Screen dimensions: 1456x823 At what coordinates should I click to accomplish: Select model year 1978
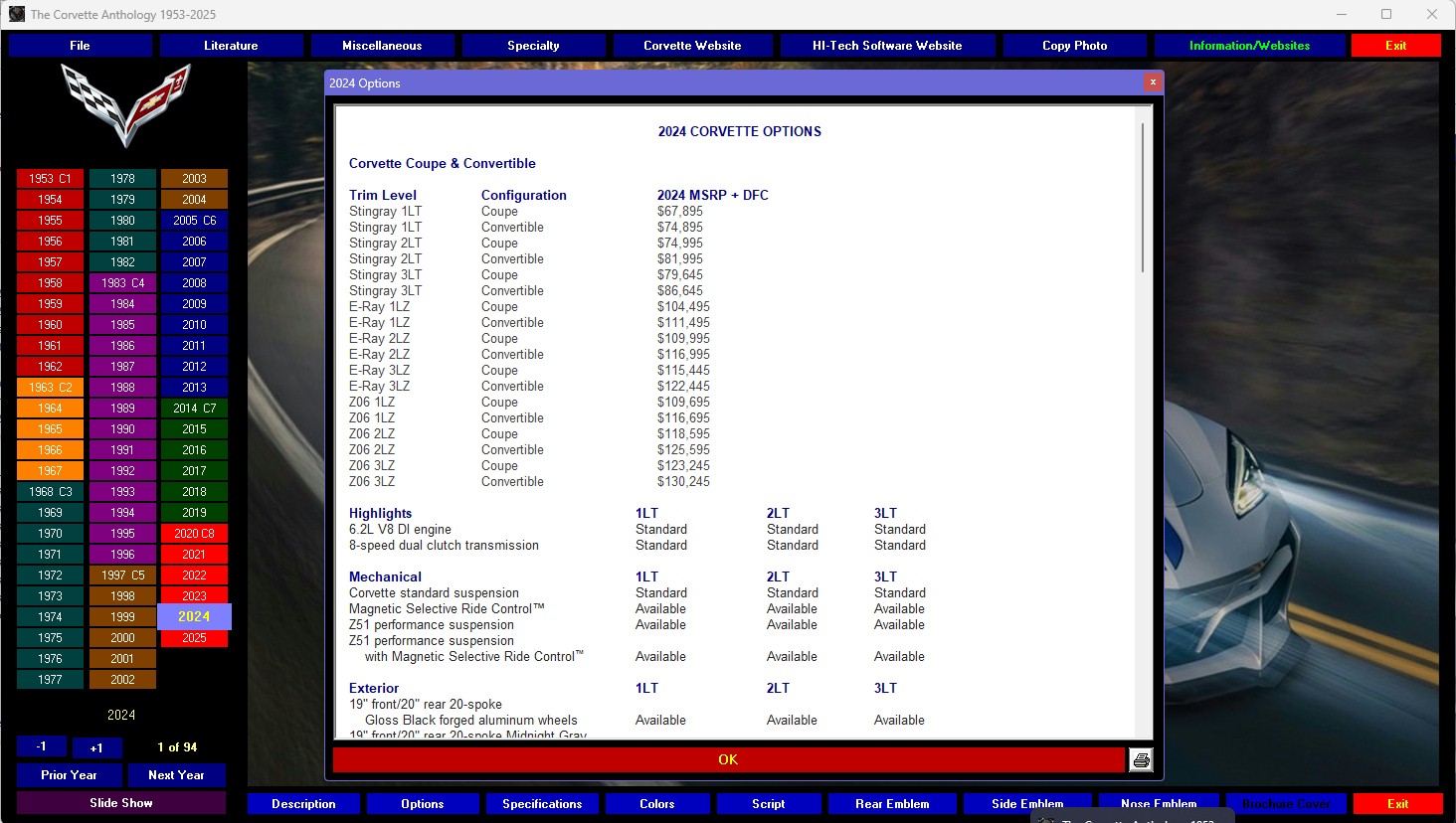122,179
